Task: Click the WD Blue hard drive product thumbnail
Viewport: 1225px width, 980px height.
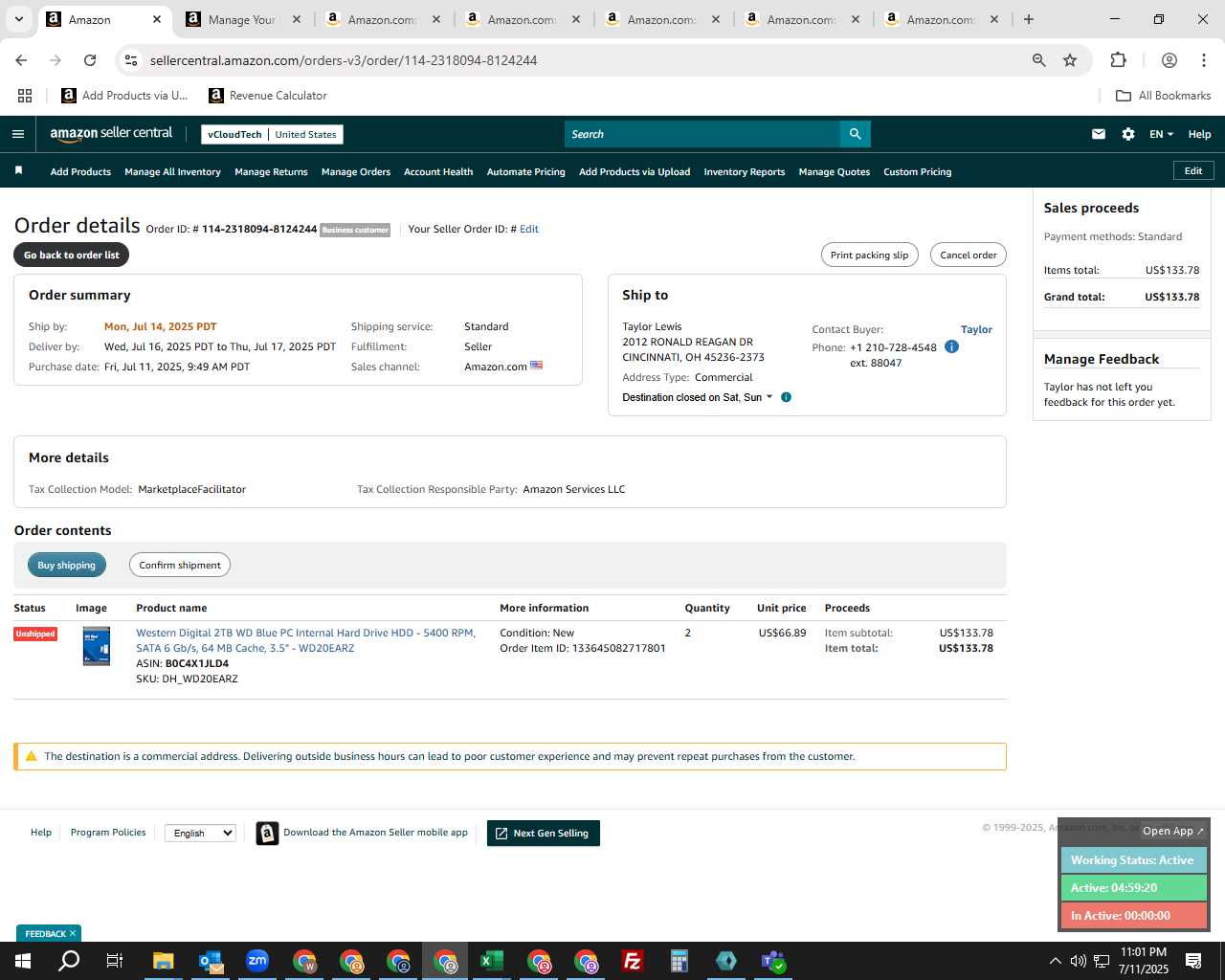Action: [x=97, y=646]
